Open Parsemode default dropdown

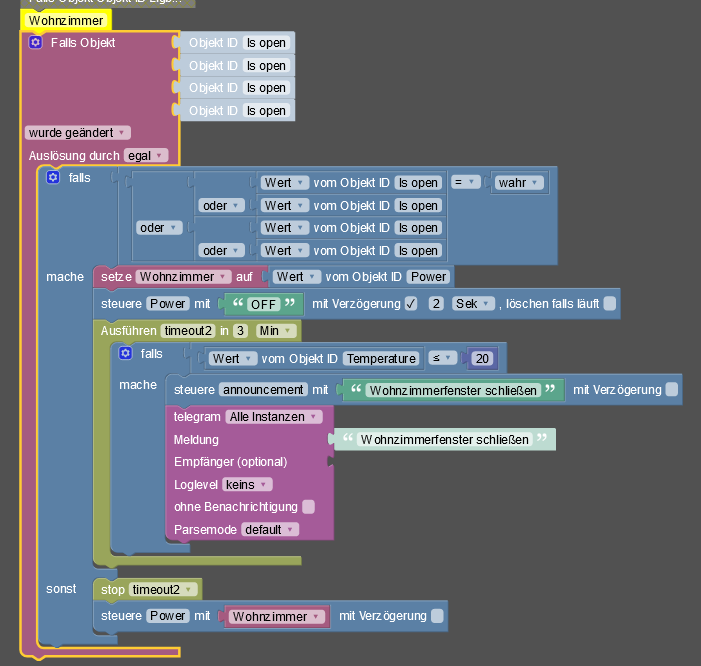270,530
